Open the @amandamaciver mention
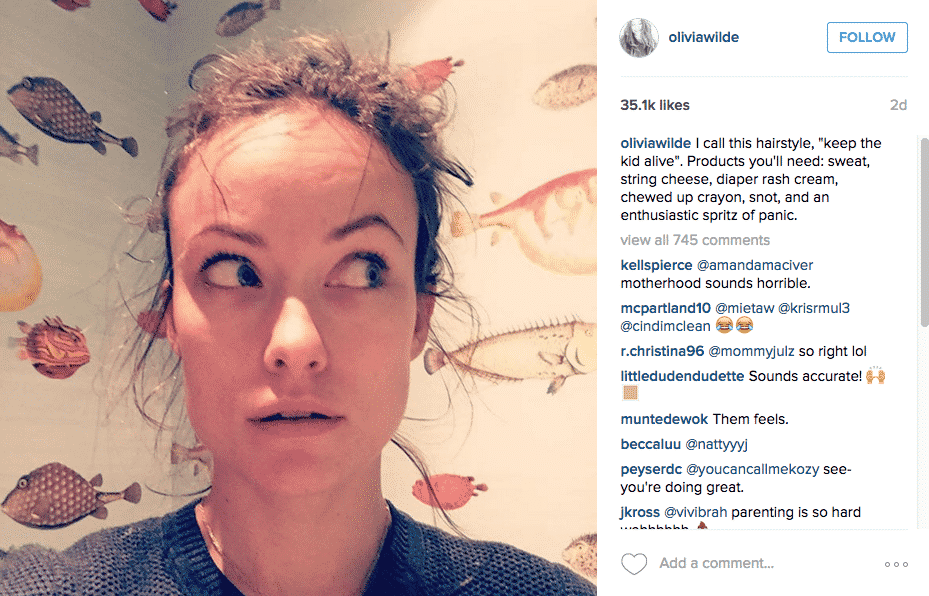This screenshot has width=929, height=596. coord(755,265)
